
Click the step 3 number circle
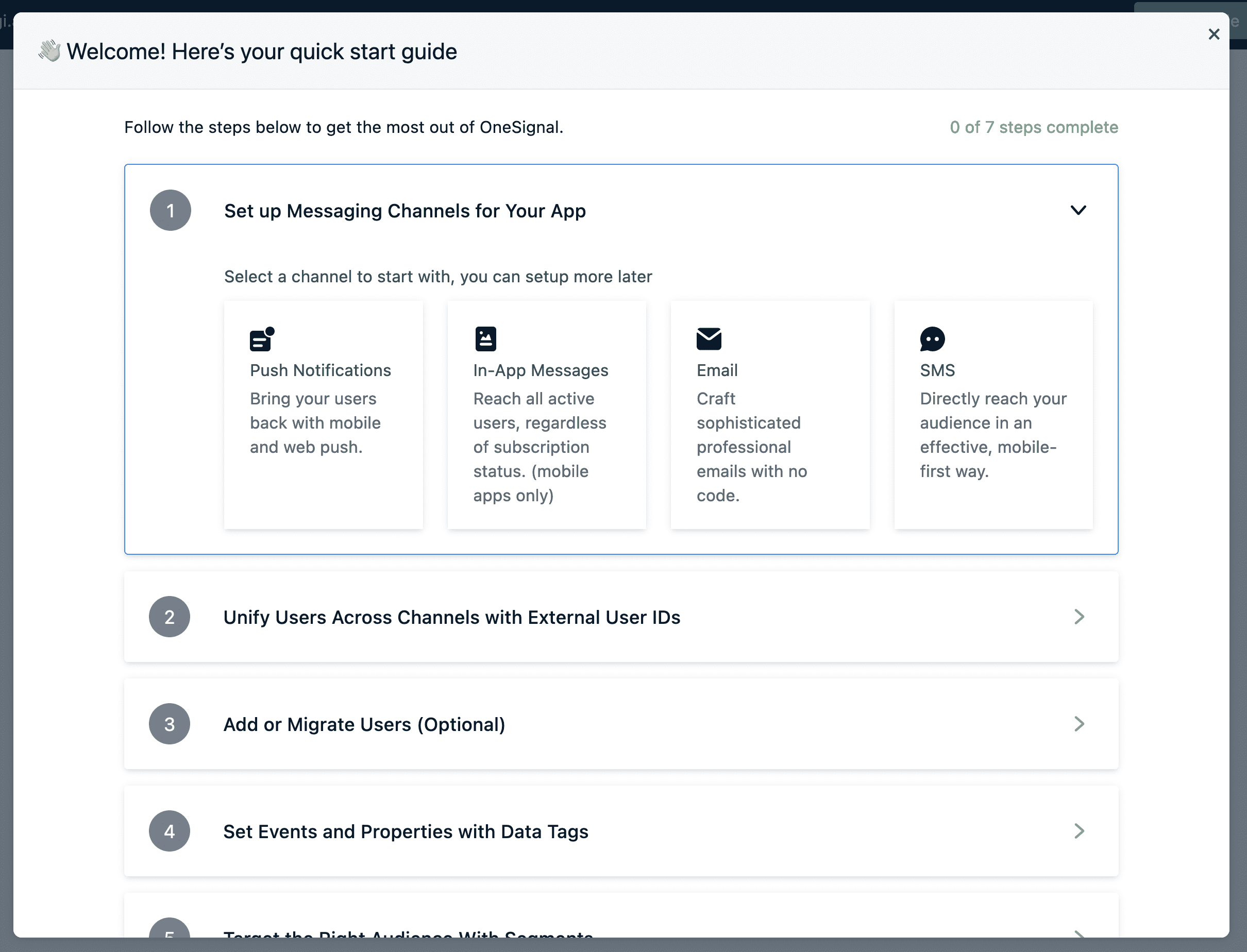point(170,724)
